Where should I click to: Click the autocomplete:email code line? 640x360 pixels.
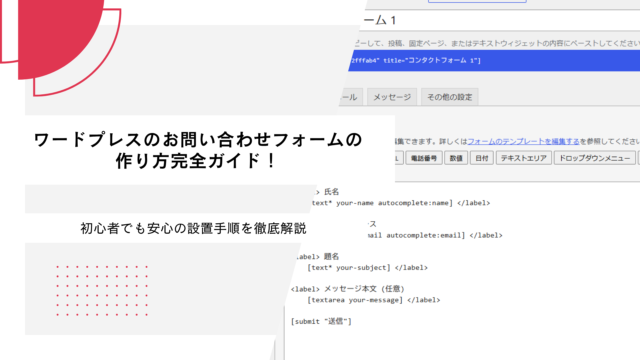click(x=434, y=235)
